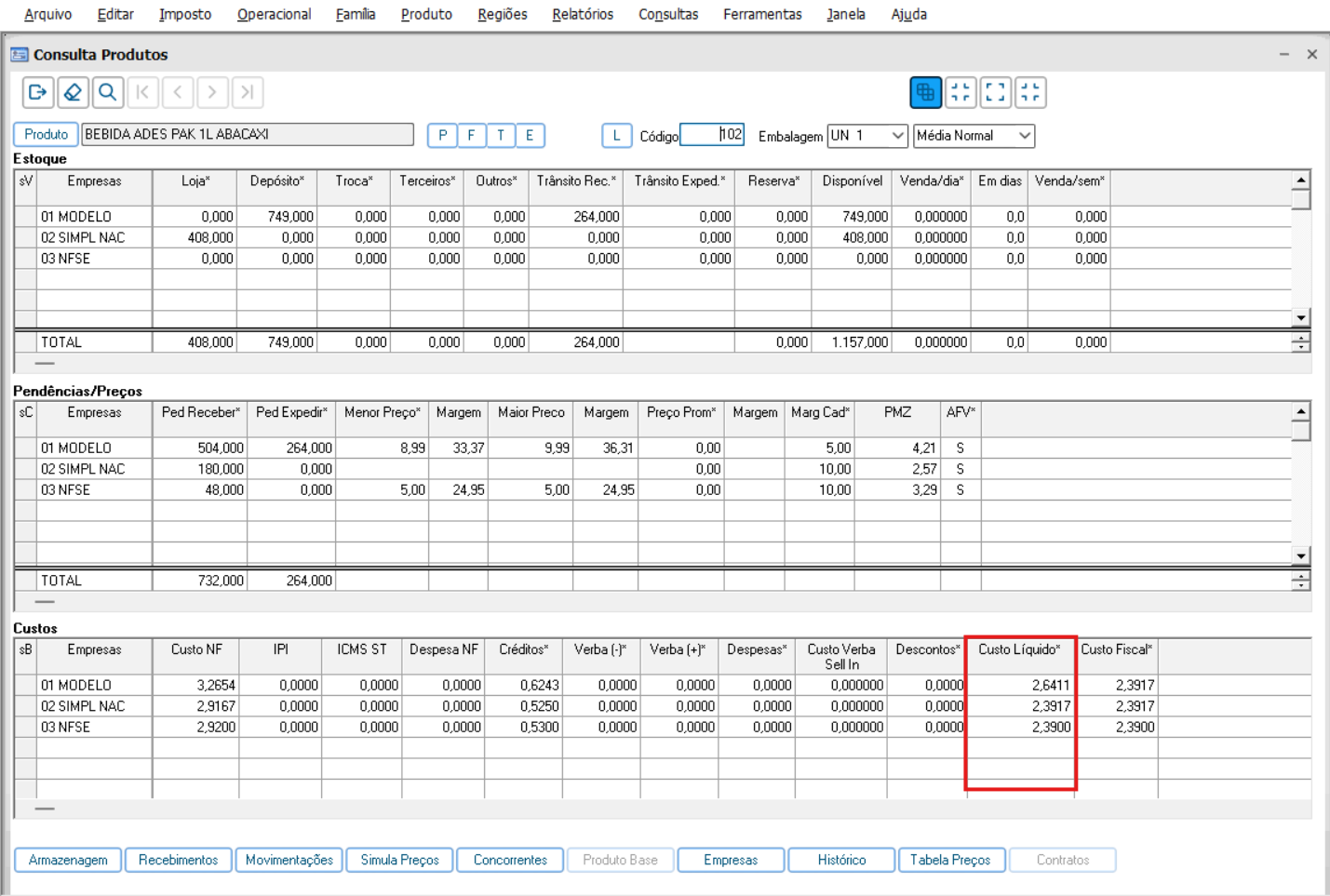Jump to the last record arrow

[248, 92]
